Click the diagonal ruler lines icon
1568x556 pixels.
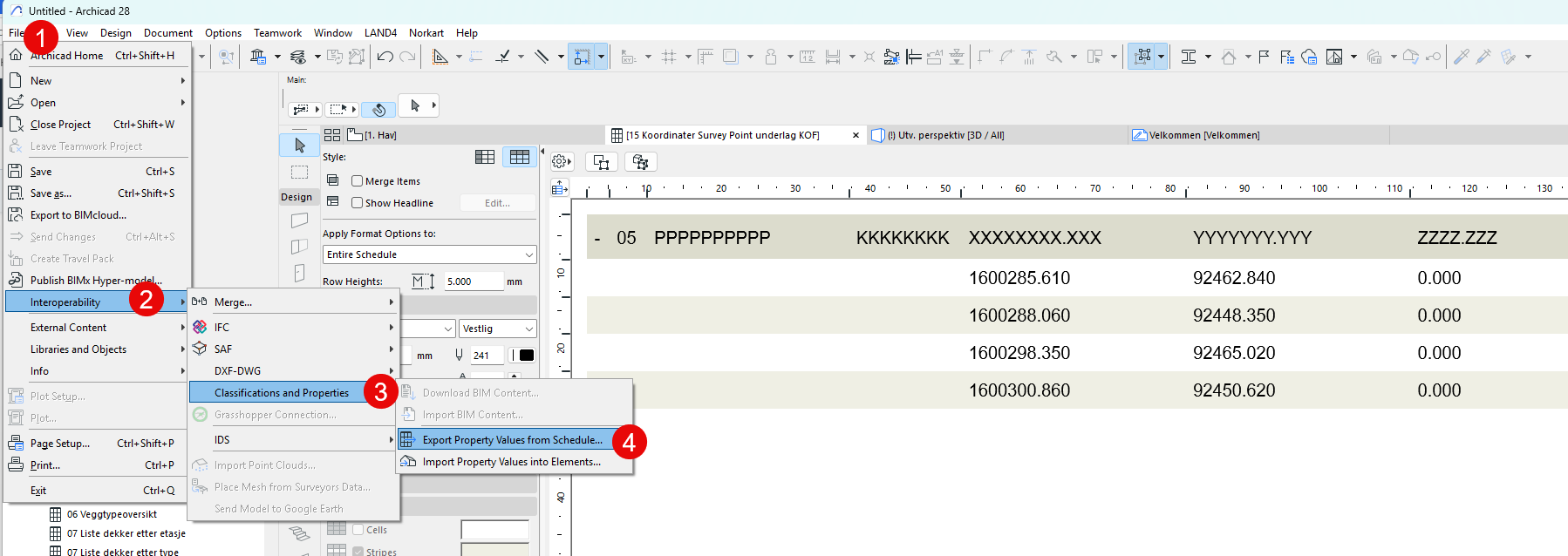coord(542,57)
